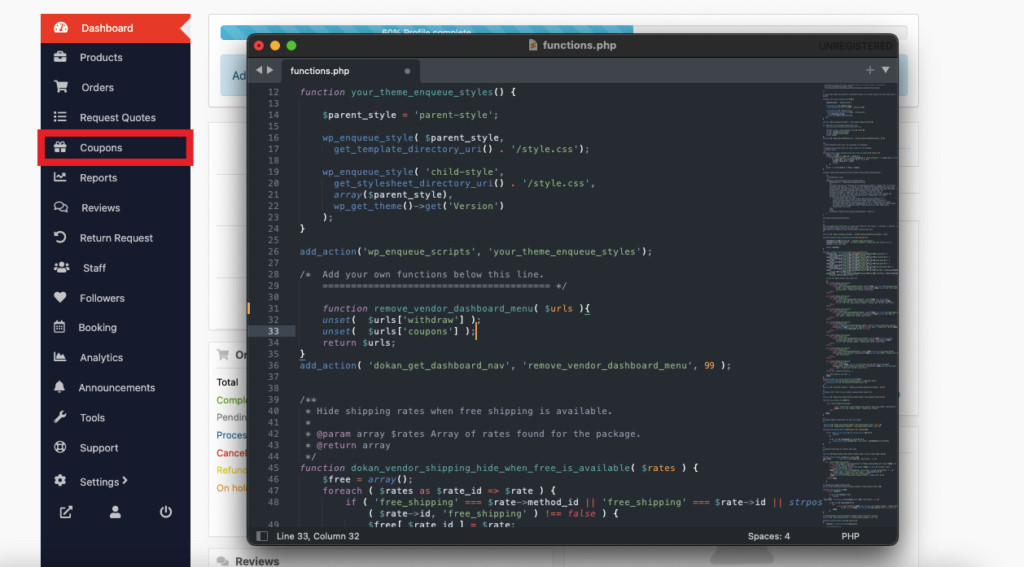This screenshot has height=567, width=1024.
Task: Click the Dashboard gauge icon
Action: pos(61,27)
